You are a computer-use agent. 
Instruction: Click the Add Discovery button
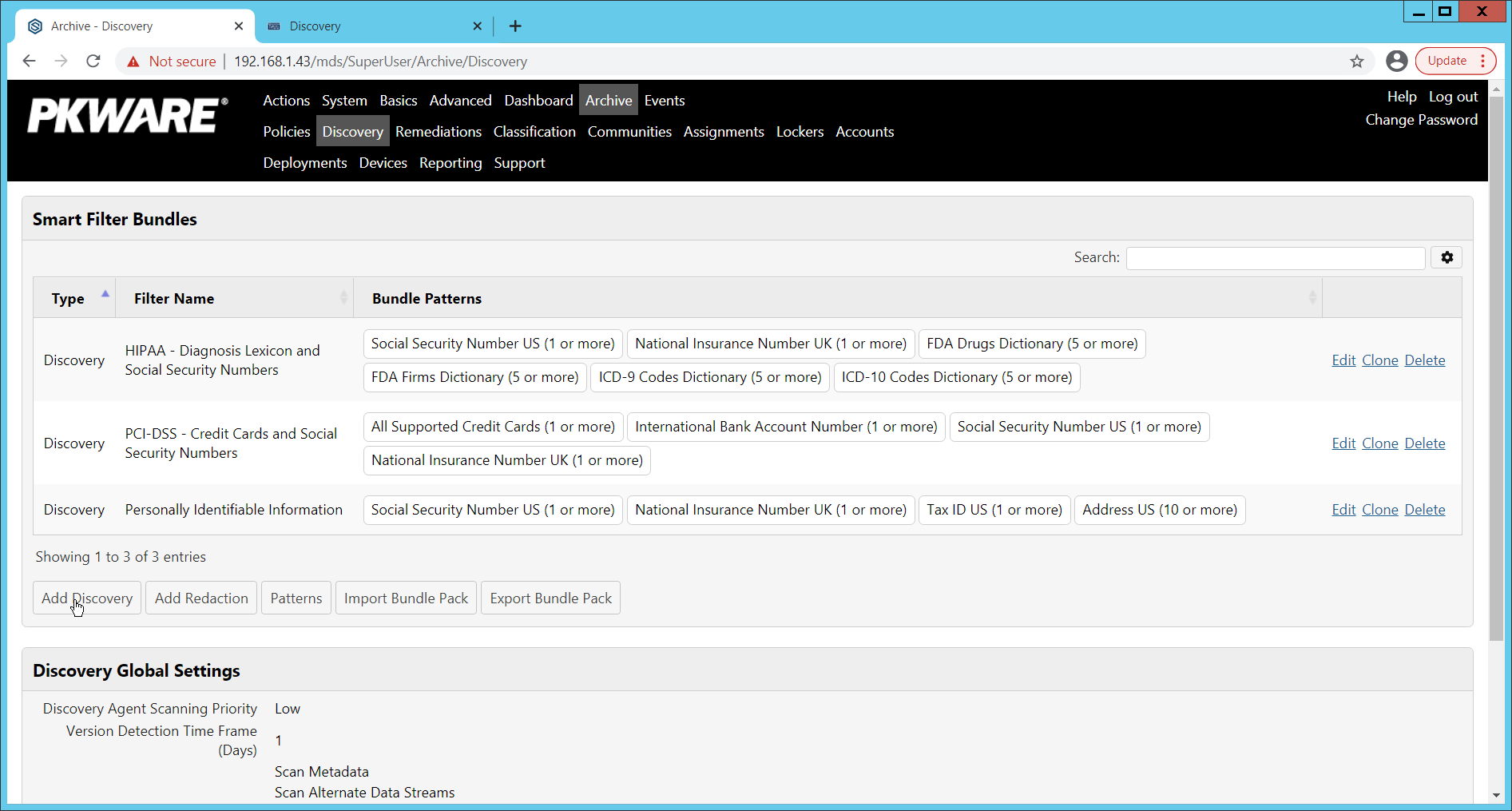click(x=86, y=598)
